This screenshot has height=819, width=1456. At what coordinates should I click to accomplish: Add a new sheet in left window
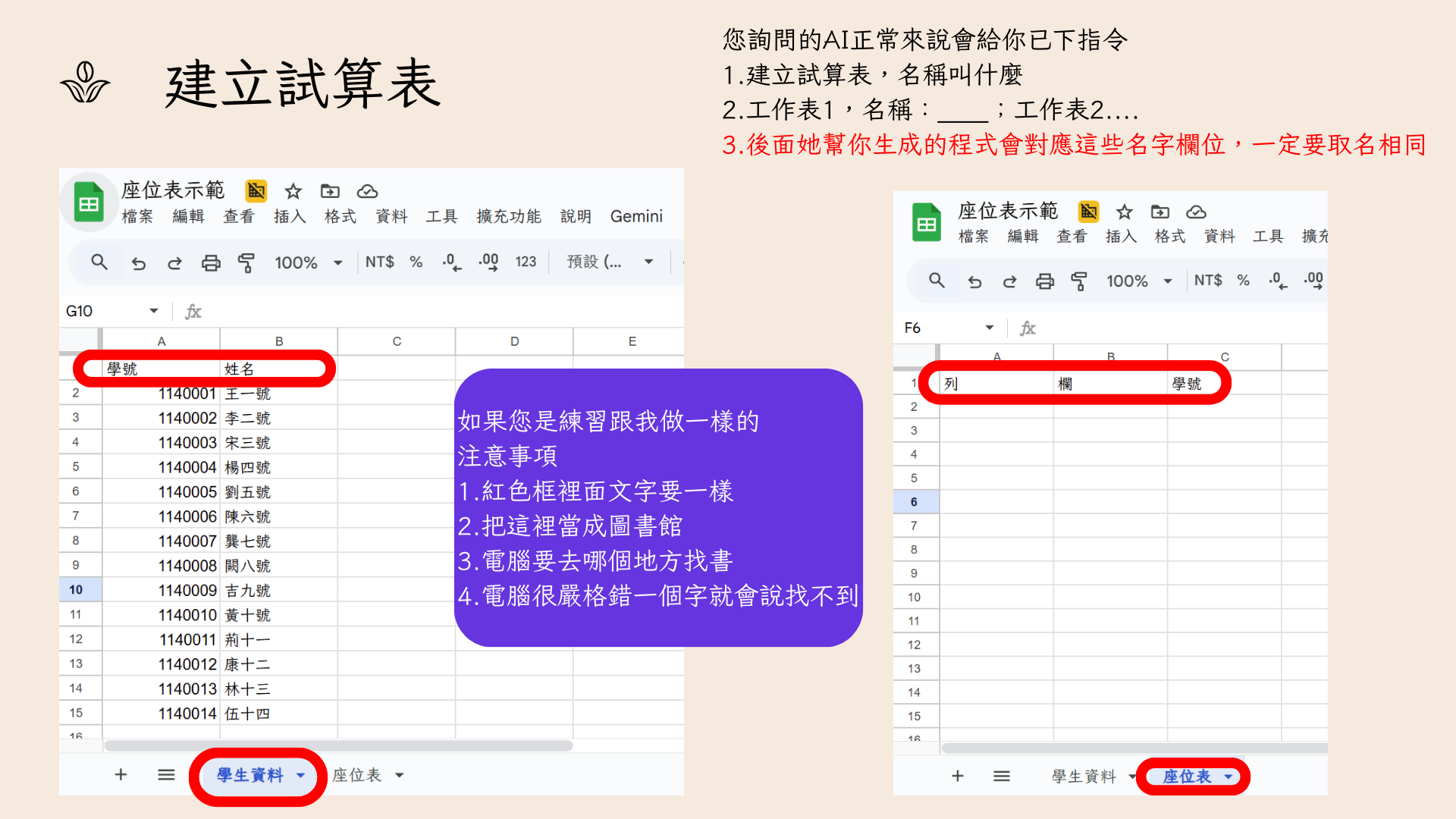click(121, 775)
